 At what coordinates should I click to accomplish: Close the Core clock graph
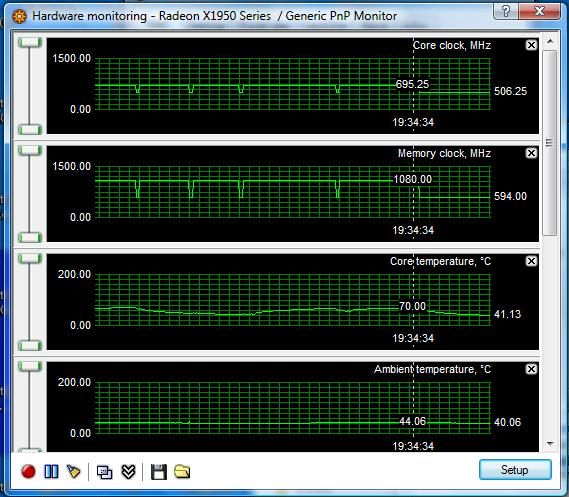(531, 45)
